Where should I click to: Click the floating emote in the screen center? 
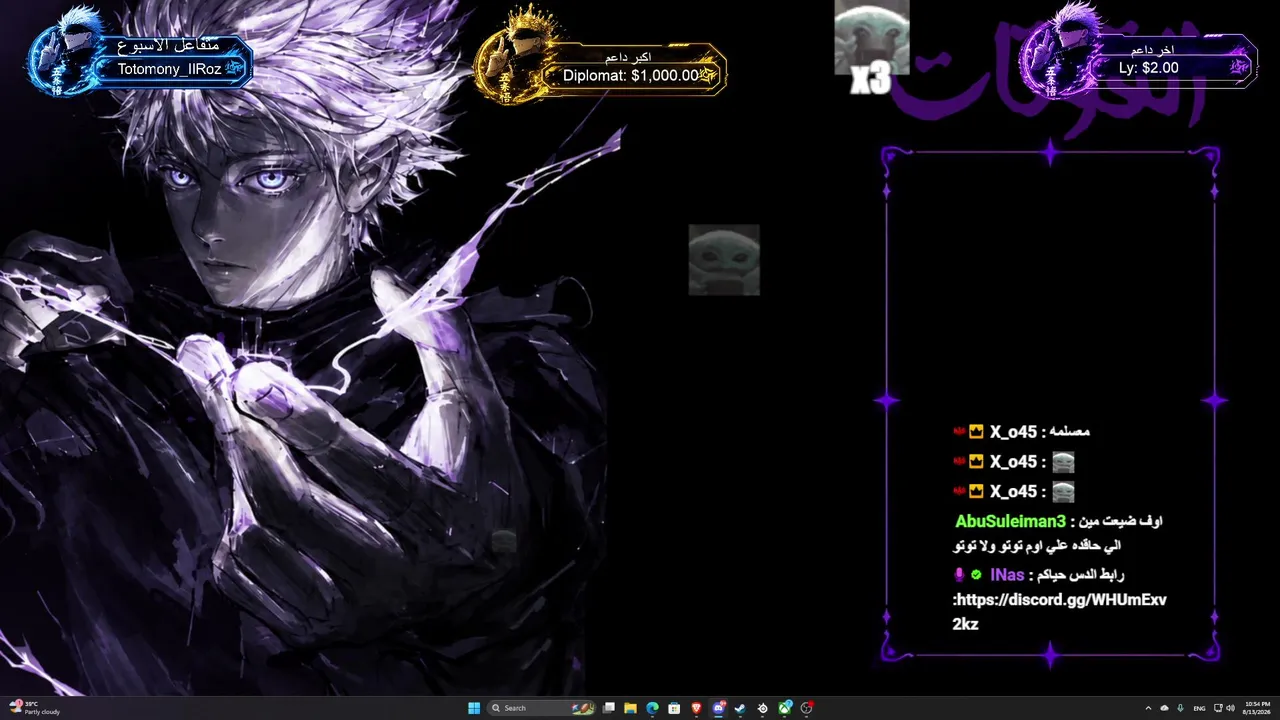pos(724,260)
